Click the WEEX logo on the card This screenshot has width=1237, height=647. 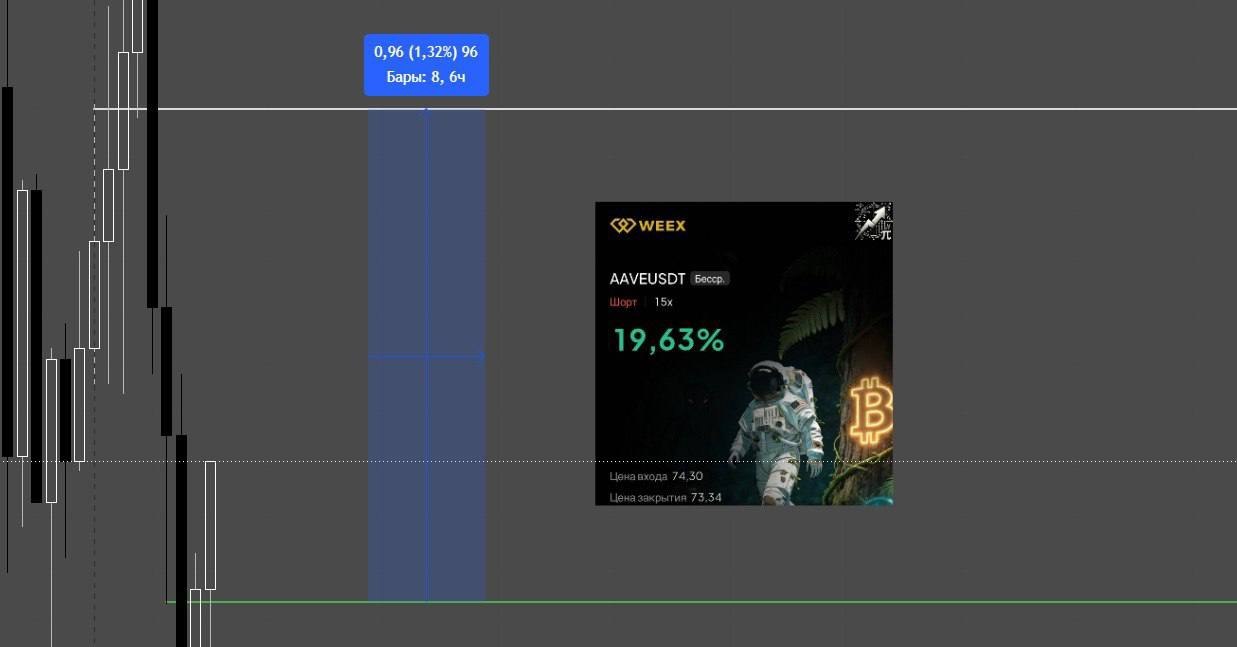[648, 225]
